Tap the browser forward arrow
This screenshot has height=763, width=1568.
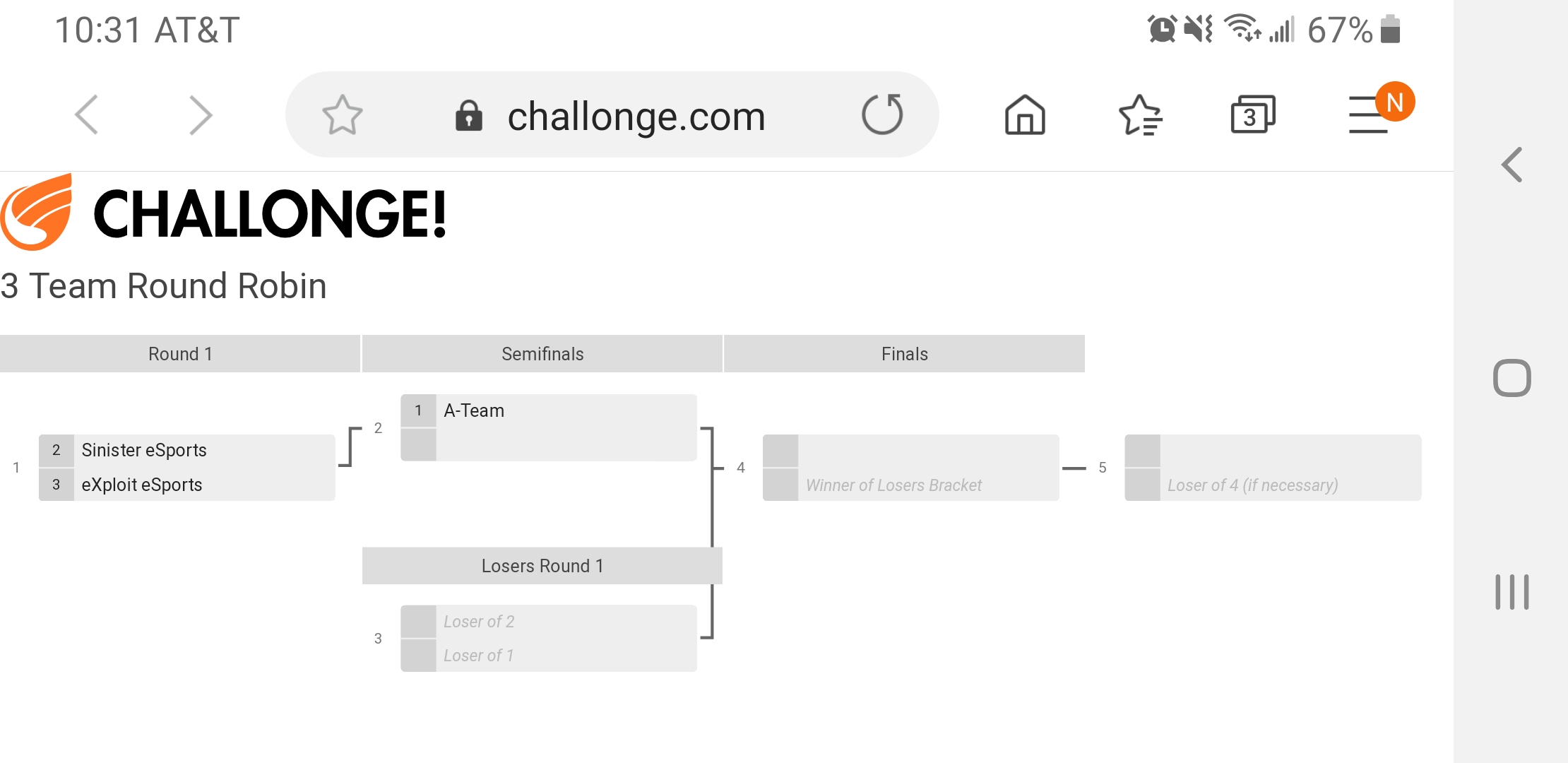point(201,114)
